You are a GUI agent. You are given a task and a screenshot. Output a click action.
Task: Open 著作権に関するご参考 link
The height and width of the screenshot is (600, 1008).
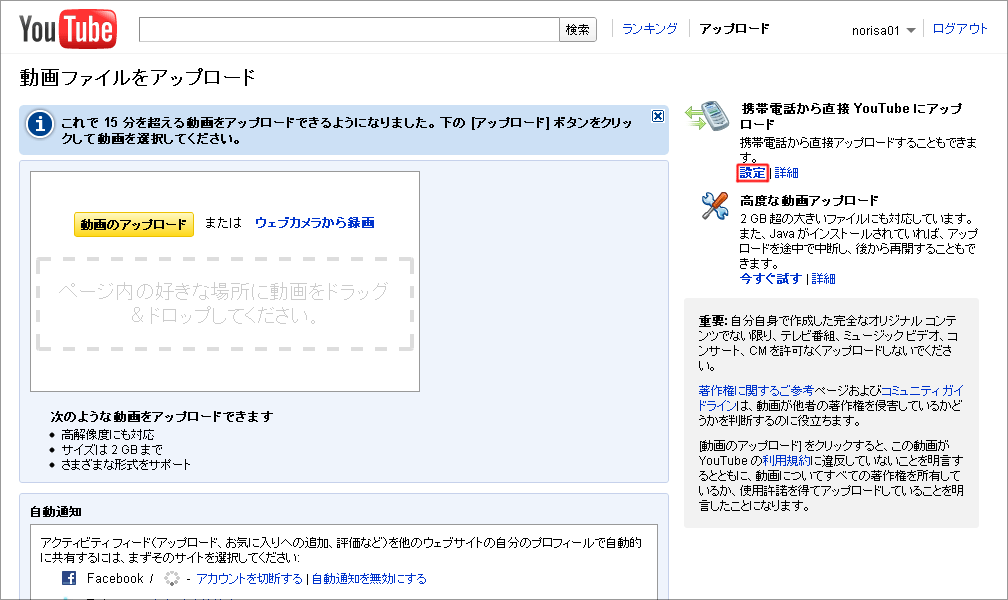click(756, 390)
